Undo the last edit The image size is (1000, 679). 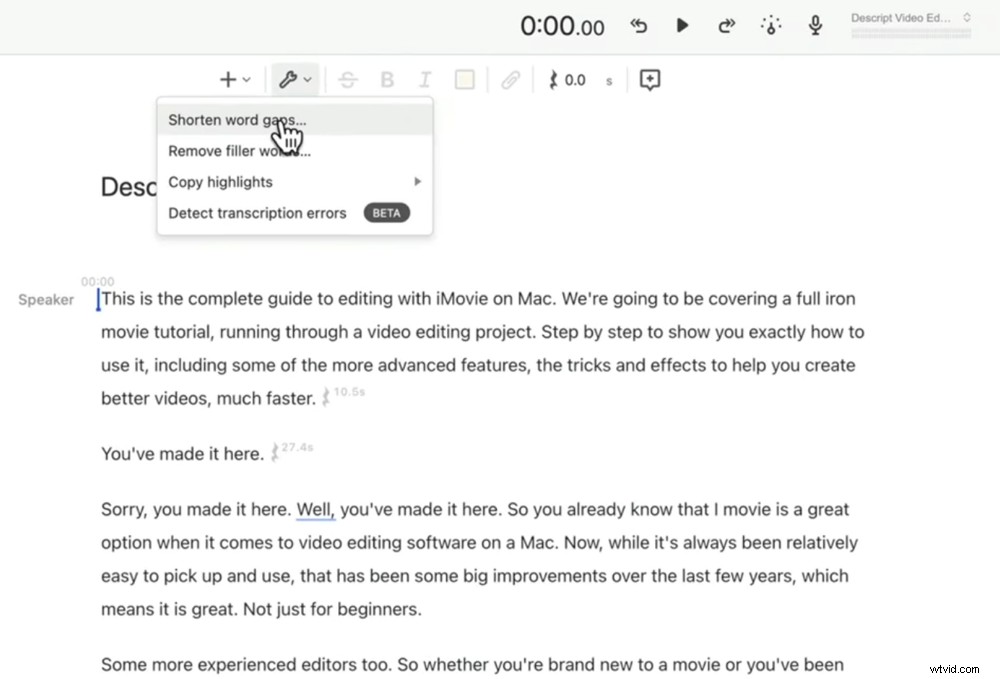click(639, 25)
